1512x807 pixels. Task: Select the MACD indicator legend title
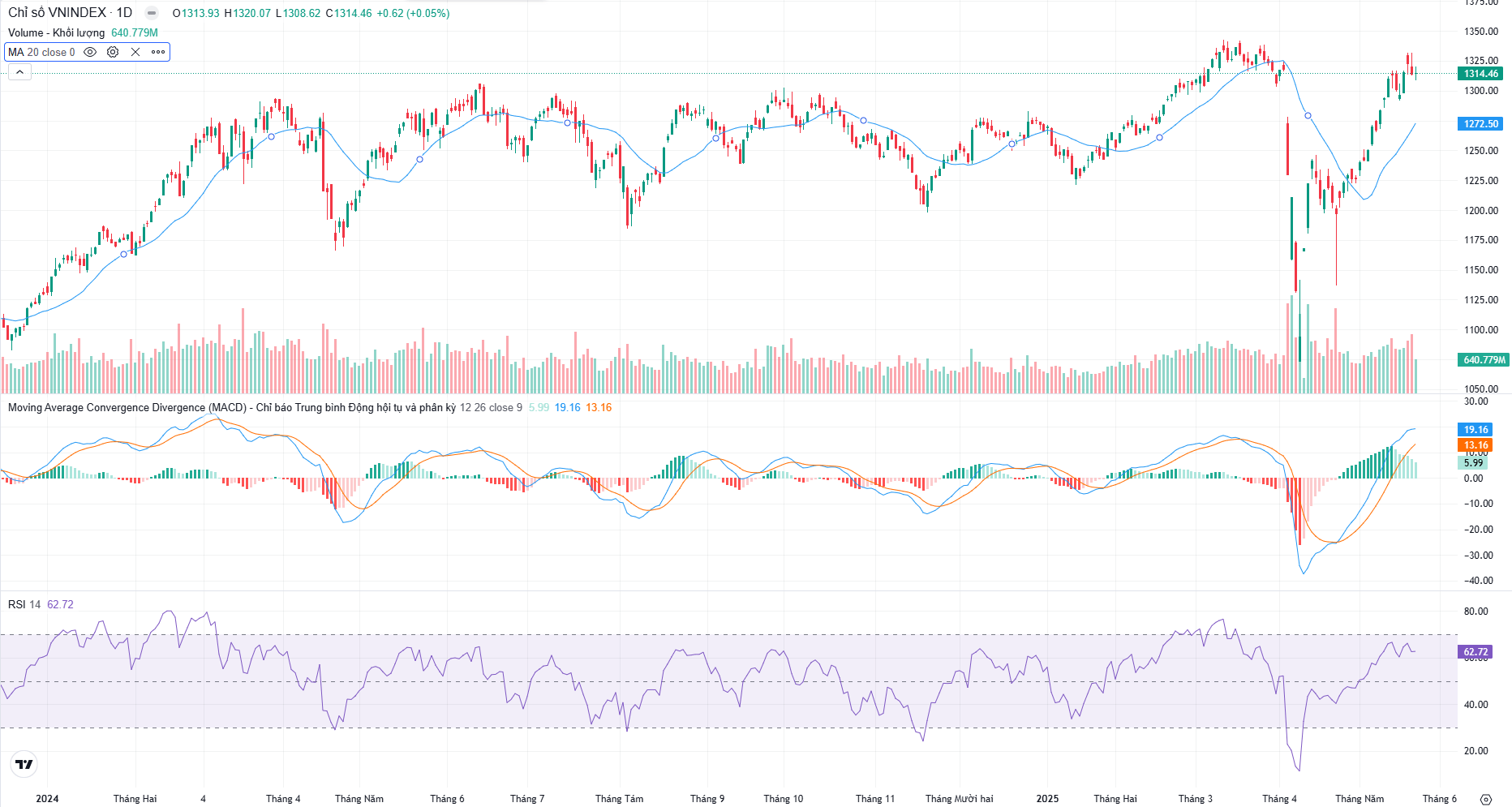232,407
